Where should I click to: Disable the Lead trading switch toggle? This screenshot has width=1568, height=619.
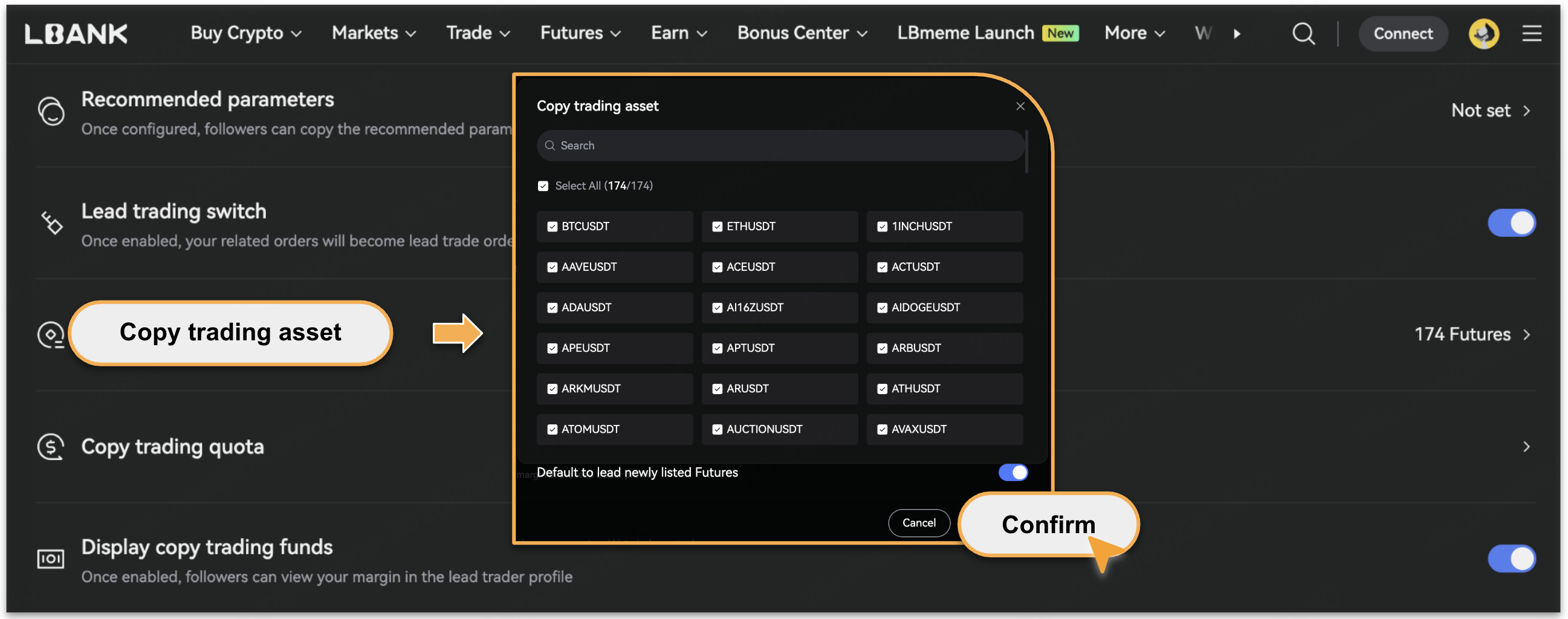pos(1511,223)
